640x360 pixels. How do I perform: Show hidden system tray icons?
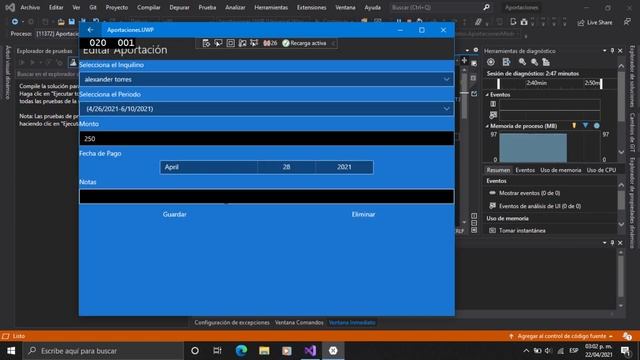click(526, 351)
